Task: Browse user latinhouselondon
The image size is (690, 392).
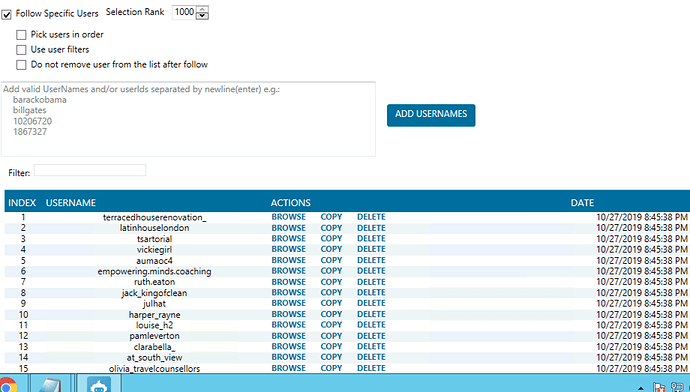Action: tap(288, 228)
